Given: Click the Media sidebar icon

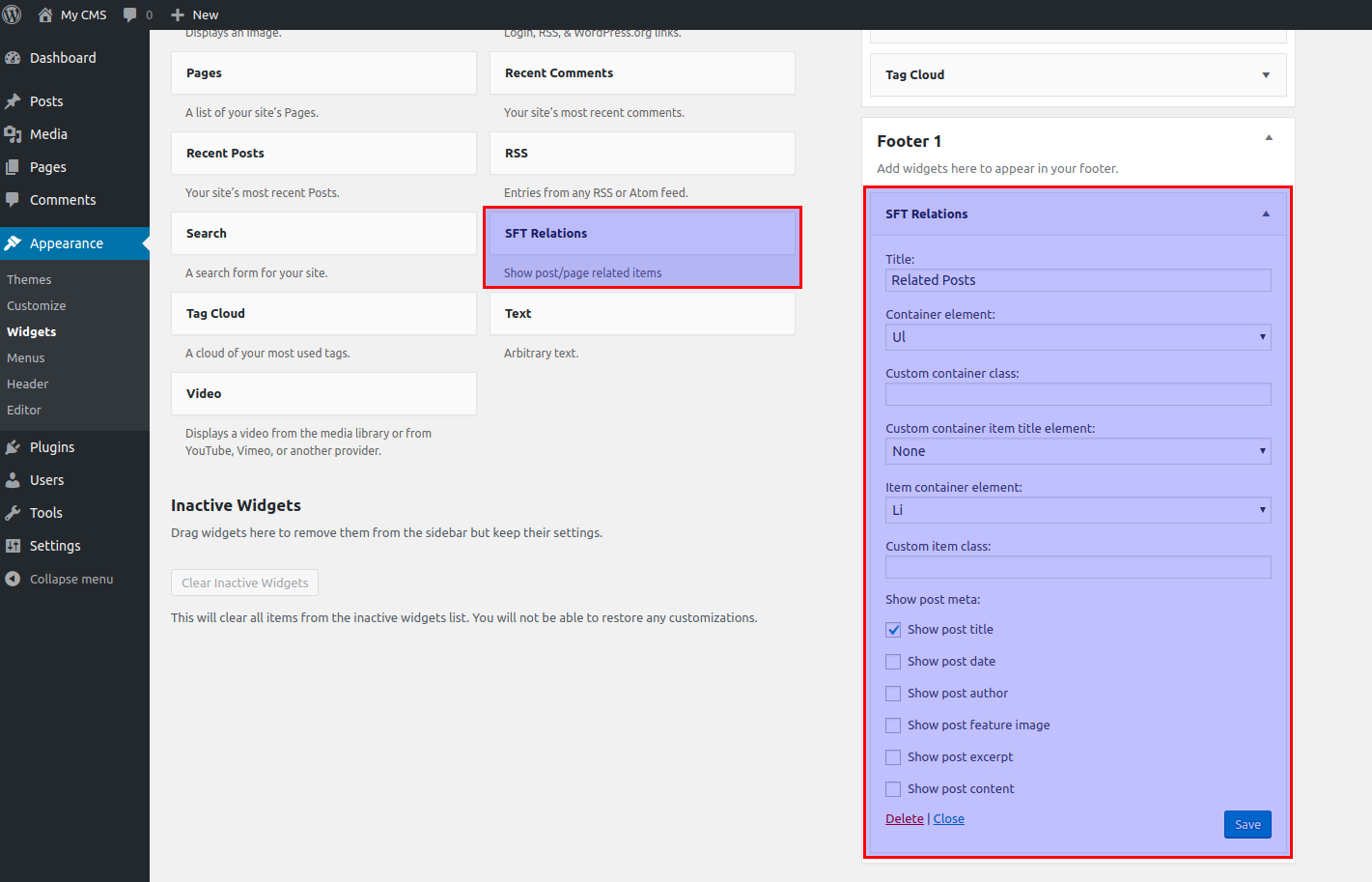Looking at the screenshot, I should pyautogui.click(x=13, y=134).
